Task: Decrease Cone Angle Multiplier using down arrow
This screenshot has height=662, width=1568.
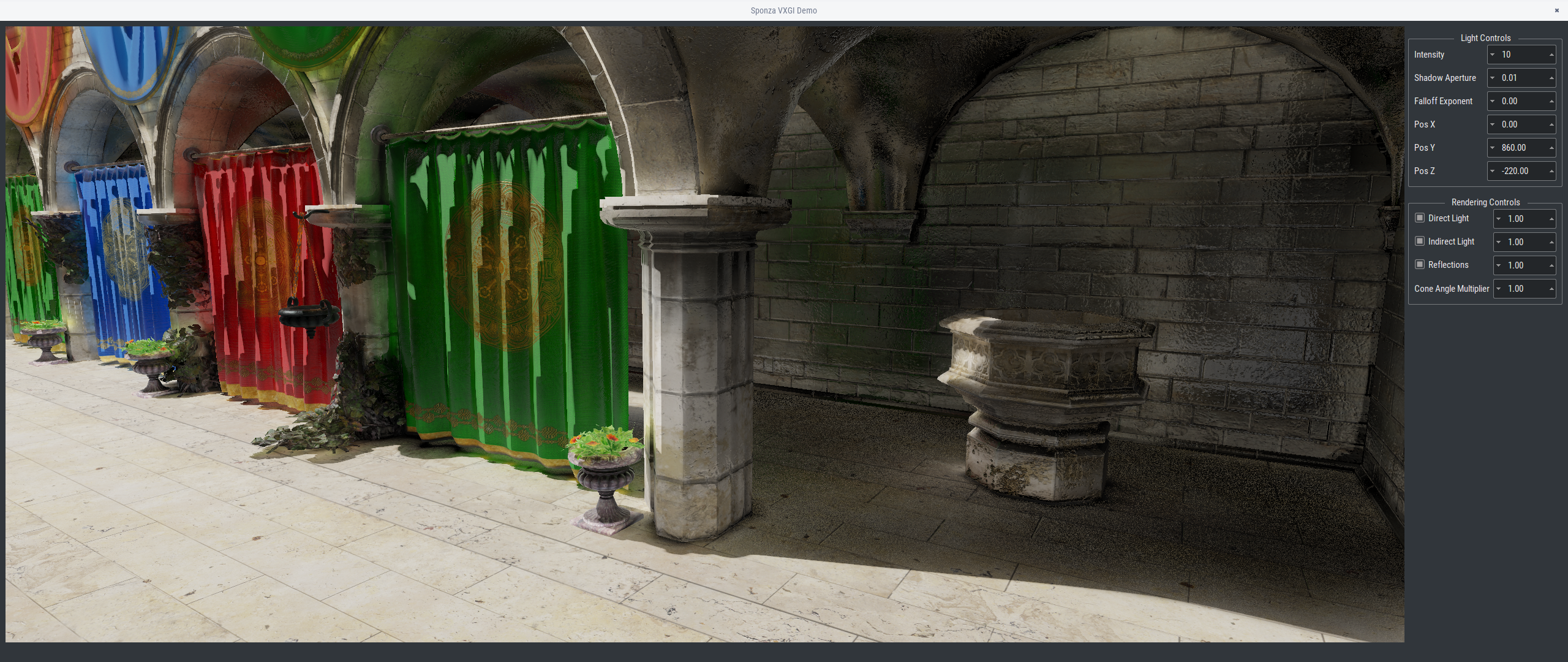Action: (1498, 288)
